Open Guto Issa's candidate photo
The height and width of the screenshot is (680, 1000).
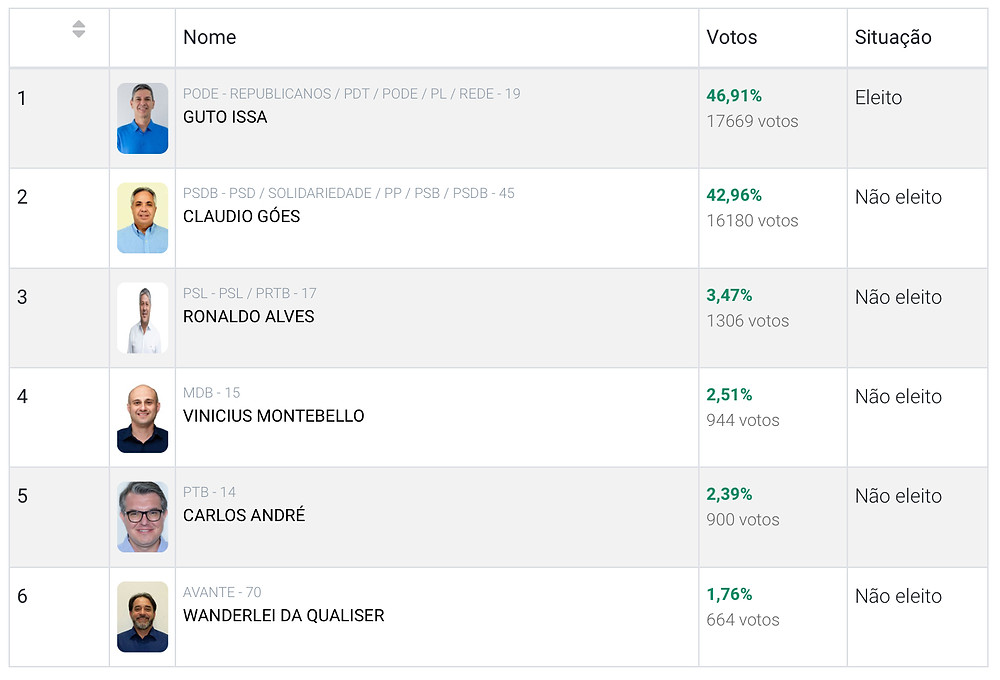(142, 118)
